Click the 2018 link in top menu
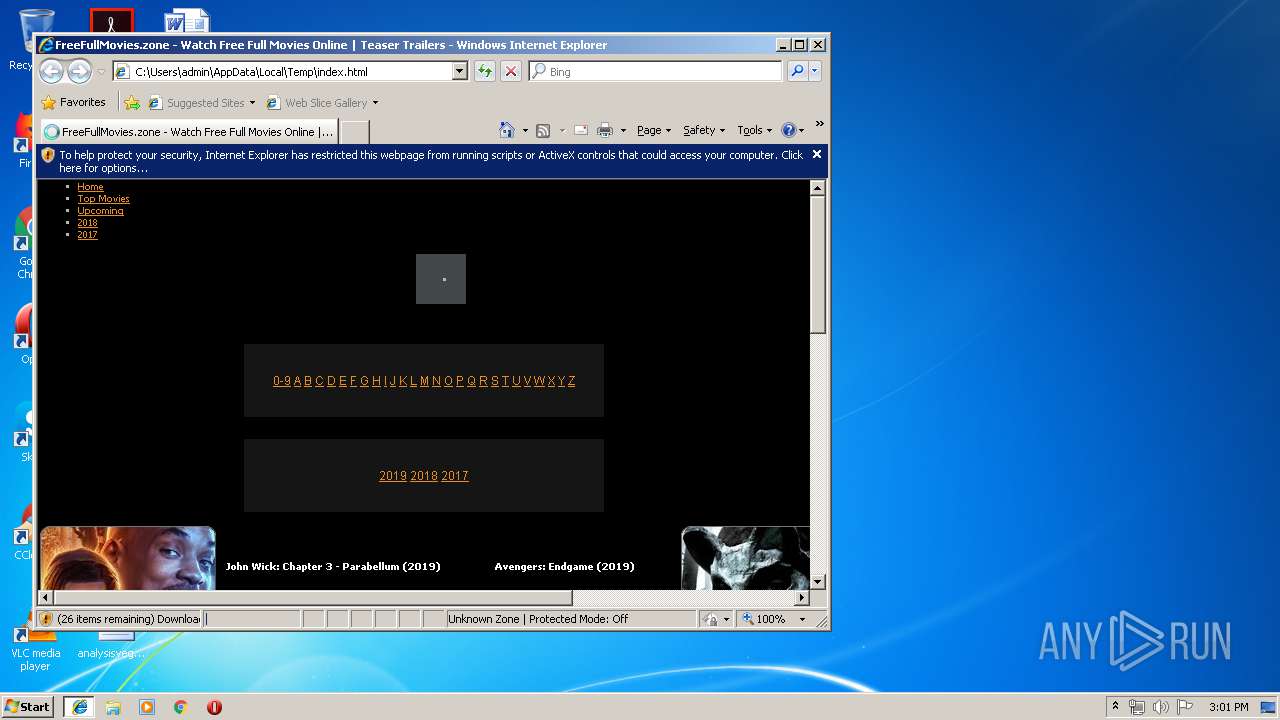 point(87,223)
